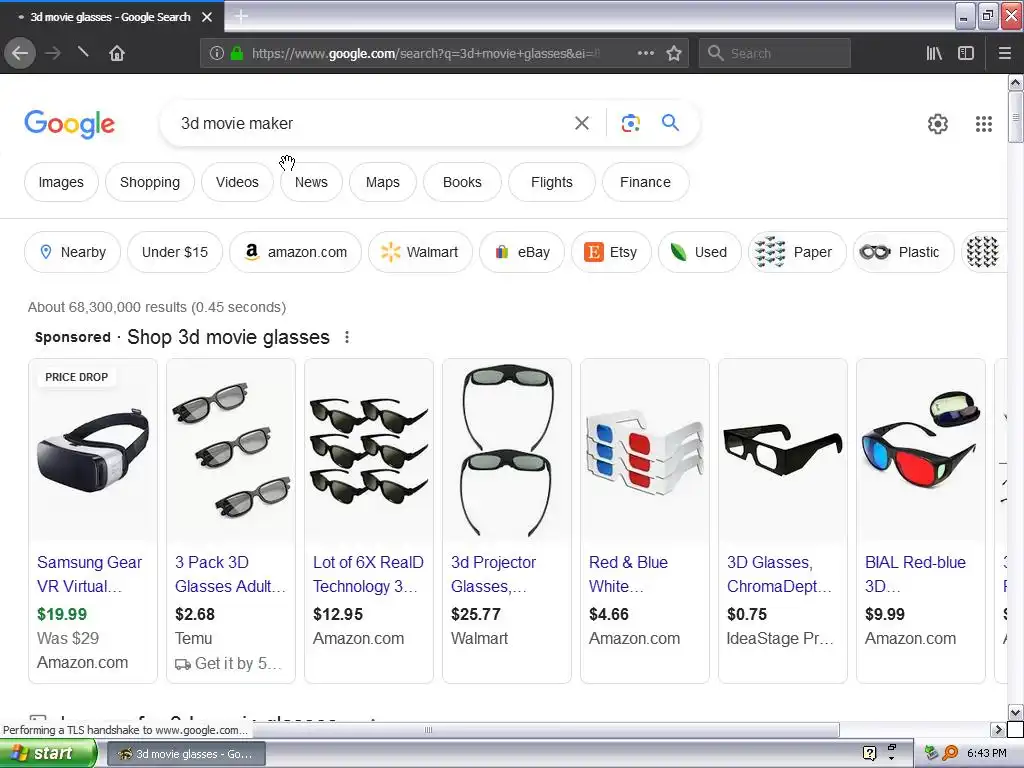The image size is (1024, 768).
Task: Close the 3d movie glasses tab
Action: pyautogui.click(x=207, y=17)
